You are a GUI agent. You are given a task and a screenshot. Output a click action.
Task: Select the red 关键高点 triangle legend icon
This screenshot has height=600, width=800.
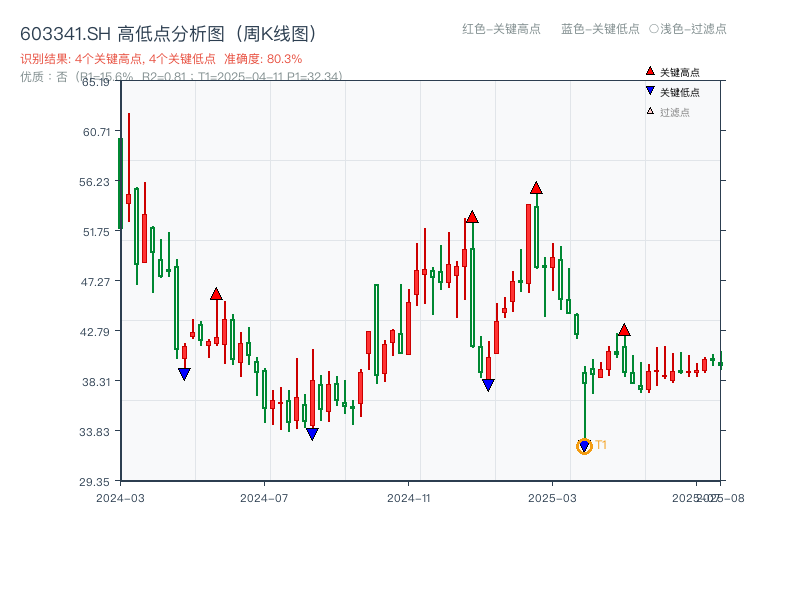[x=649, y=70]
